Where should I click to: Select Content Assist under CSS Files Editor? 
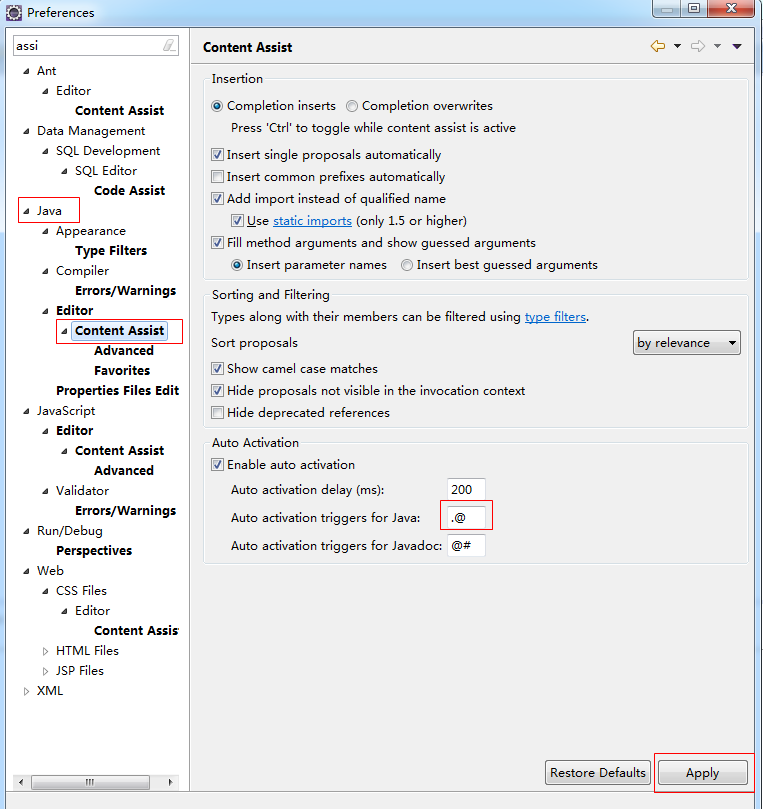136,630
